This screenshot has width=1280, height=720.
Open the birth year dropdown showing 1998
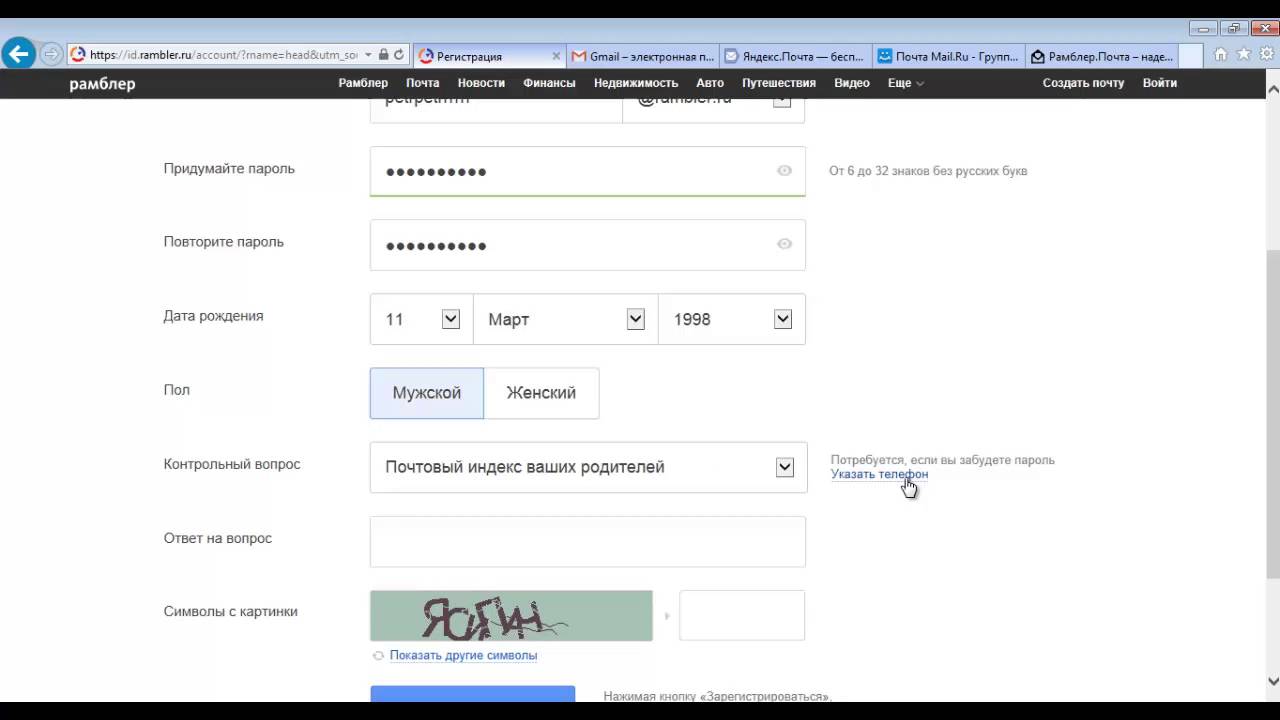point(732,319)
